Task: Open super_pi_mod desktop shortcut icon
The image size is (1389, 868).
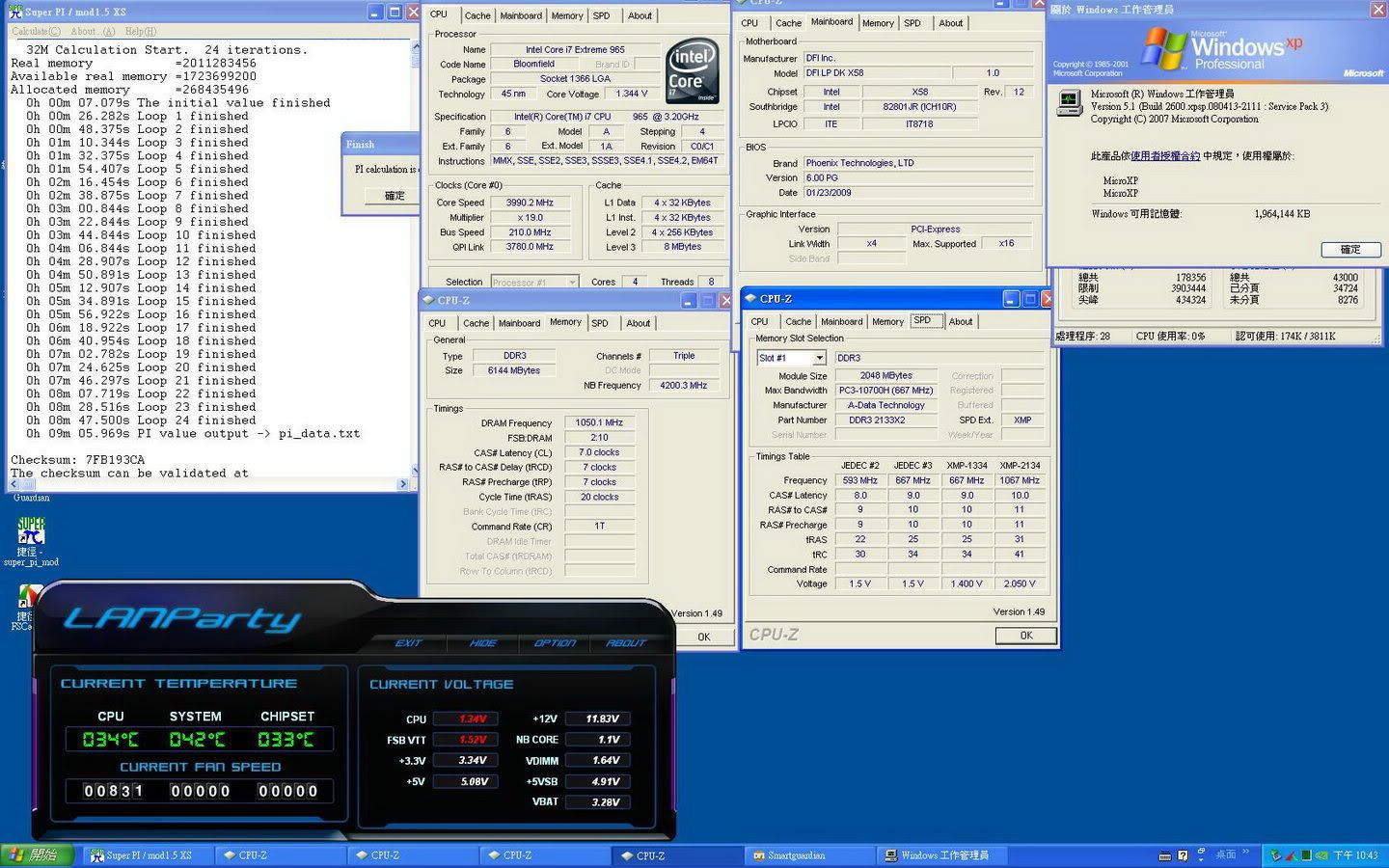Action: coord(31,531)
